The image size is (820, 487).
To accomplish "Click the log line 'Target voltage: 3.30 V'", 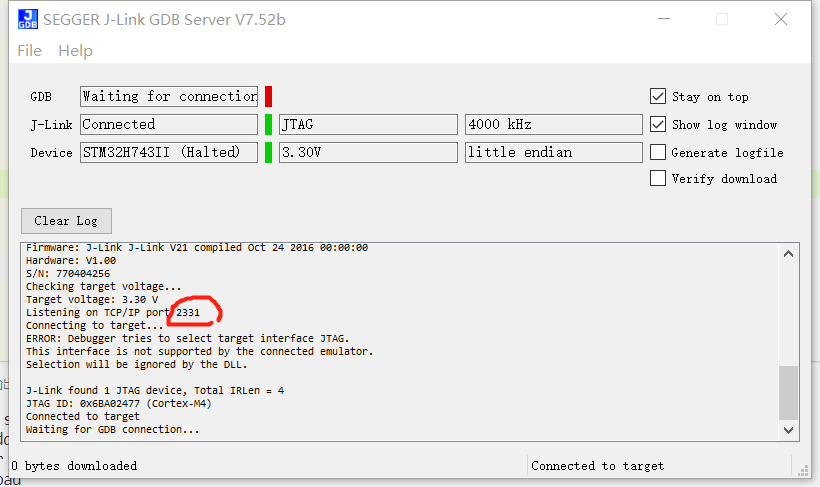I will tap(92, 300).
